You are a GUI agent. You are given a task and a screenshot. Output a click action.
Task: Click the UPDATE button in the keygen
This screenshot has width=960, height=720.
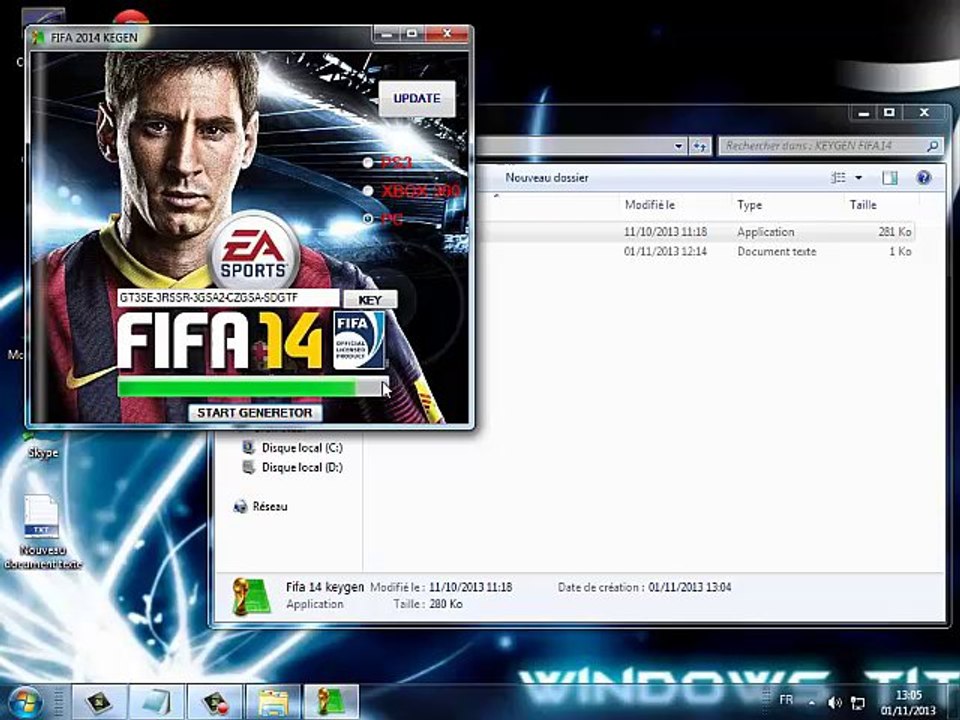pos(416,99)
